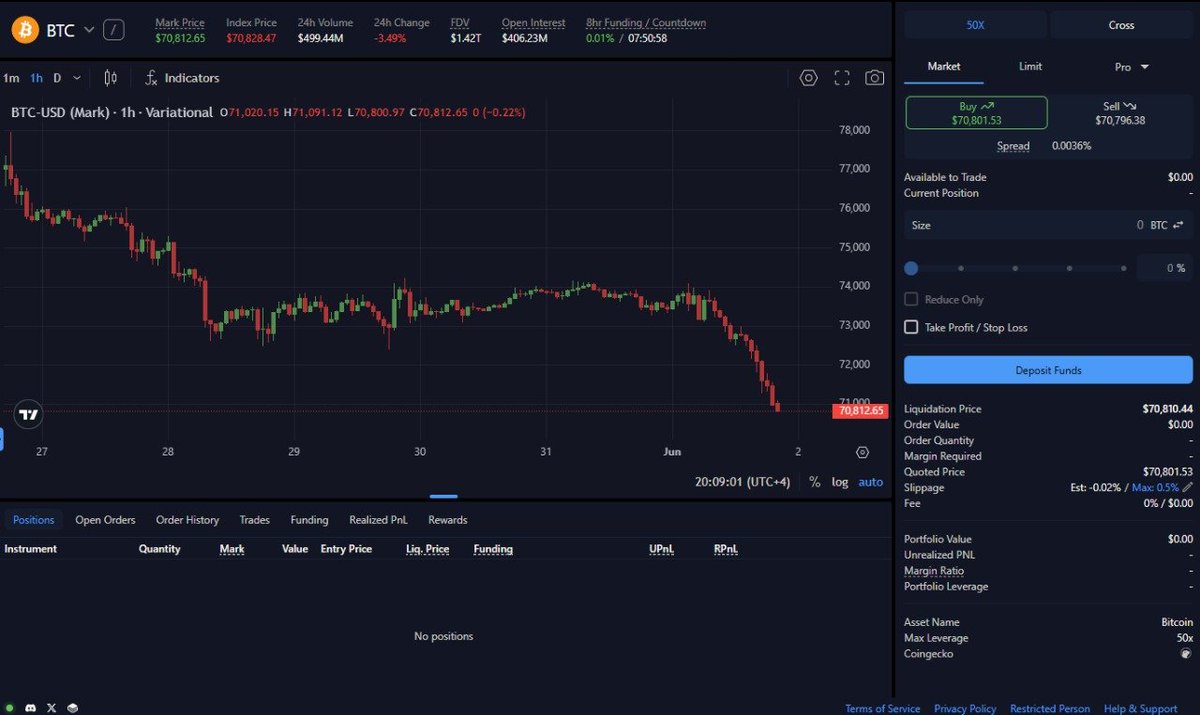Open the Open Orders tab

click(105, 520)
